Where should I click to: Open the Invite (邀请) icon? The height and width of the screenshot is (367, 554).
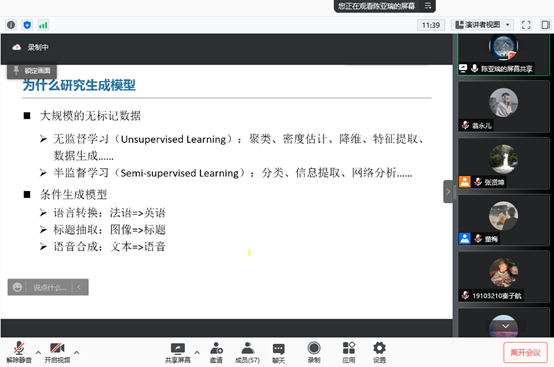(x=216, y=353)
